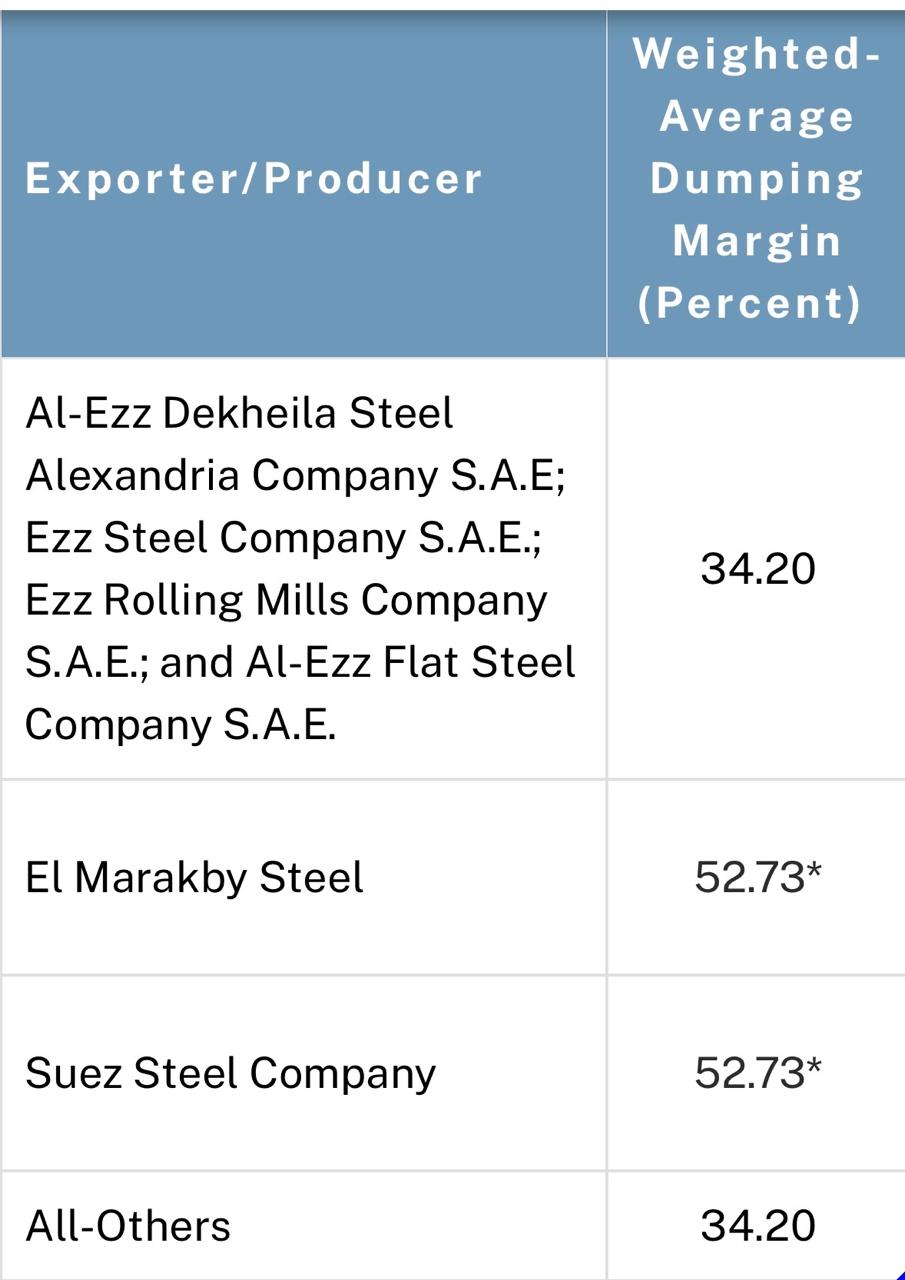This screenshot has height=1280, width=905.
Task: Click the word 'Margin' in header
Action: 757,241
